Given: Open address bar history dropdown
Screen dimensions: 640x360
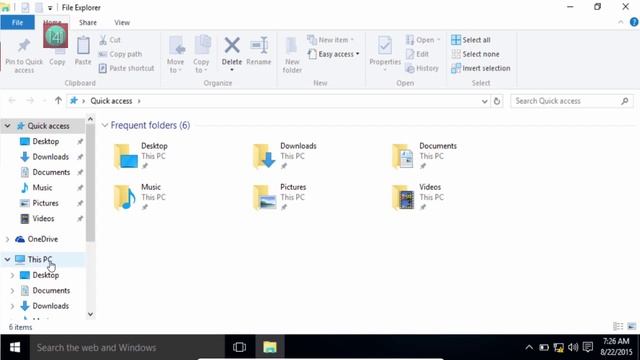Looking at the screenshot, I should pyautogui.click(x=484, y=101).
